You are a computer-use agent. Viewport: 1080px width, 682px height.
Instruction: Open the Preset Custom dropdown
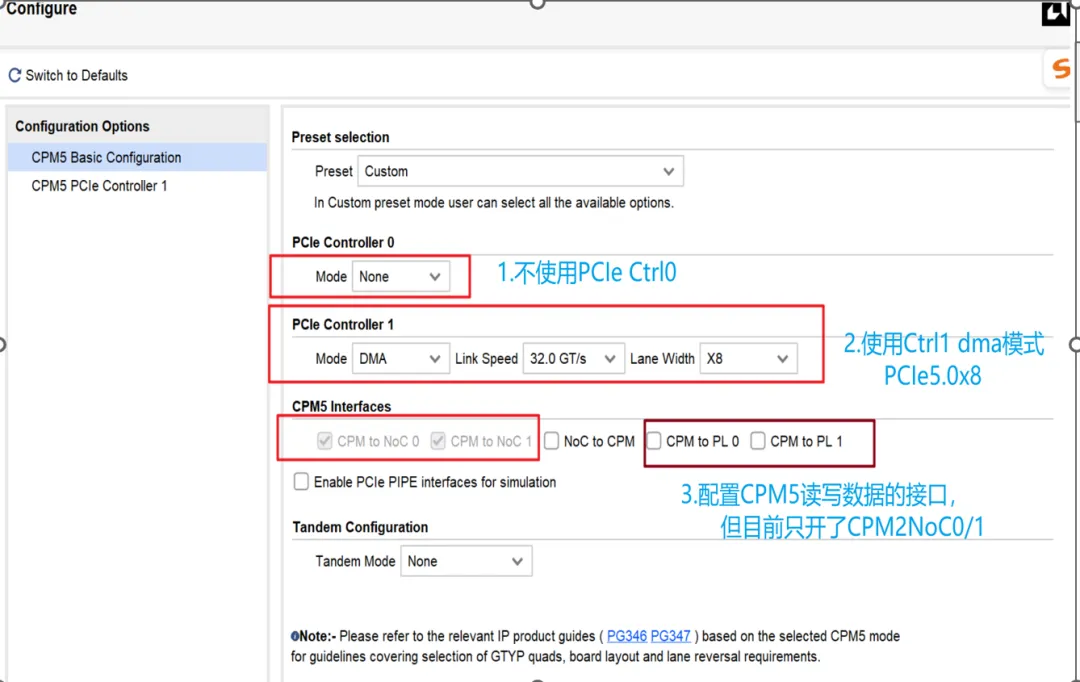[x=520, y=171]
